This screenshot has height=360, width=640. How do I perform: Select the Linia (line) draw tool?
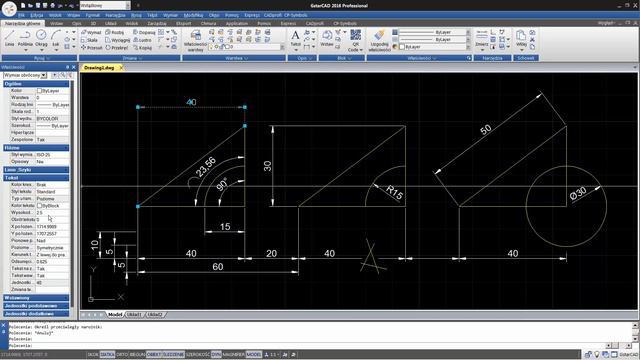(9, 38)
